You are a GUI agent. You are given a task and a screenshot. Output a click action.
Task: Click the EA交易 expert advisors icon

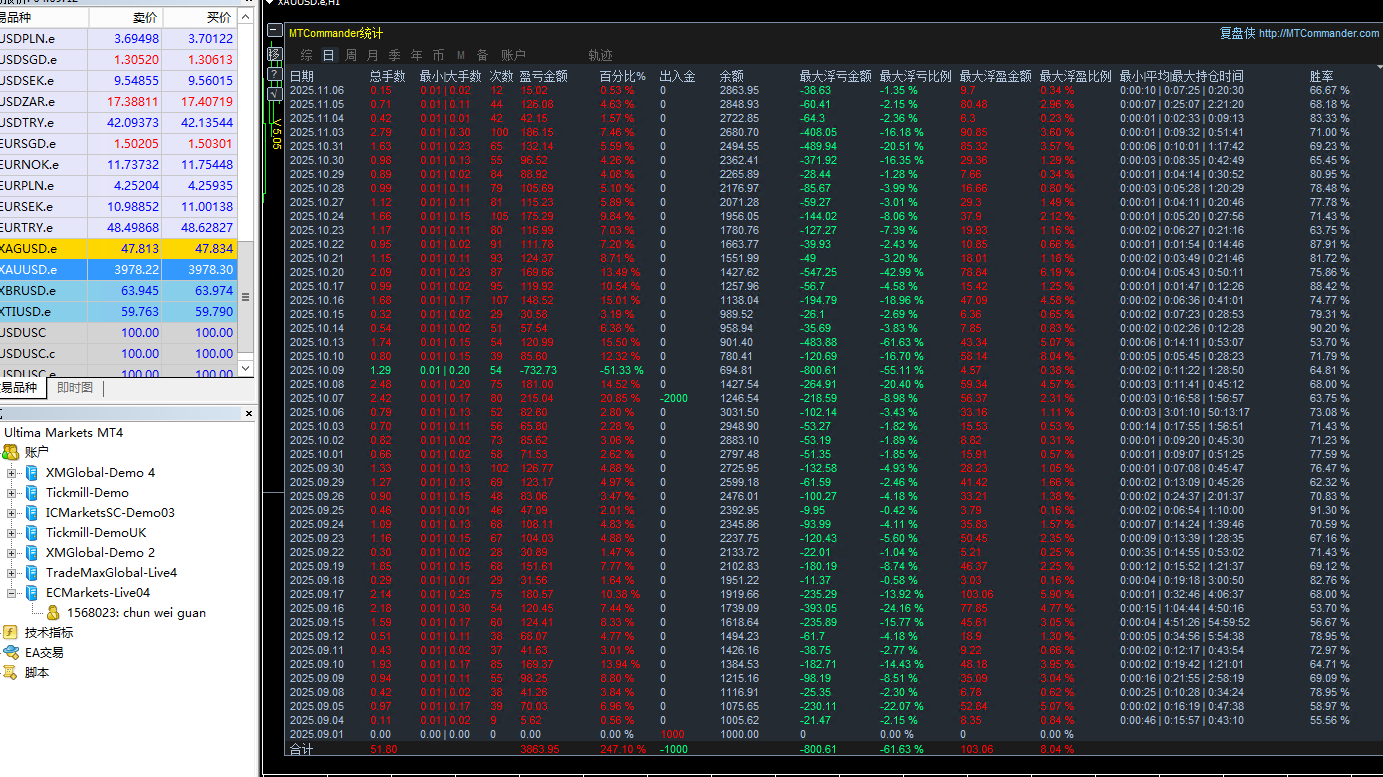(x=11, y=652)
